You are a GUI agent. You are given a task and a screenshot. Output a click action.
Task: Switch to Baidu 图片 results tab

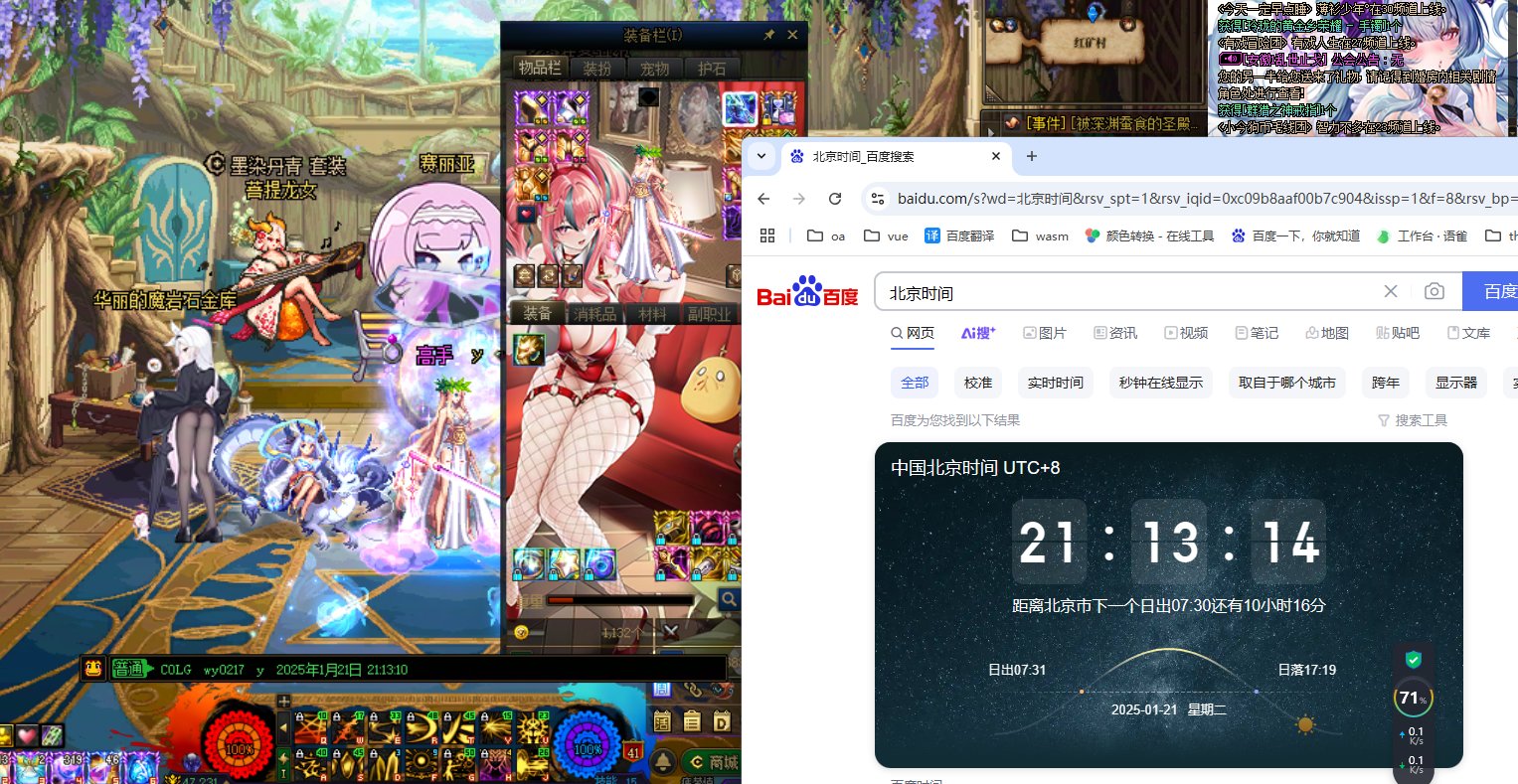(1045, 333)
